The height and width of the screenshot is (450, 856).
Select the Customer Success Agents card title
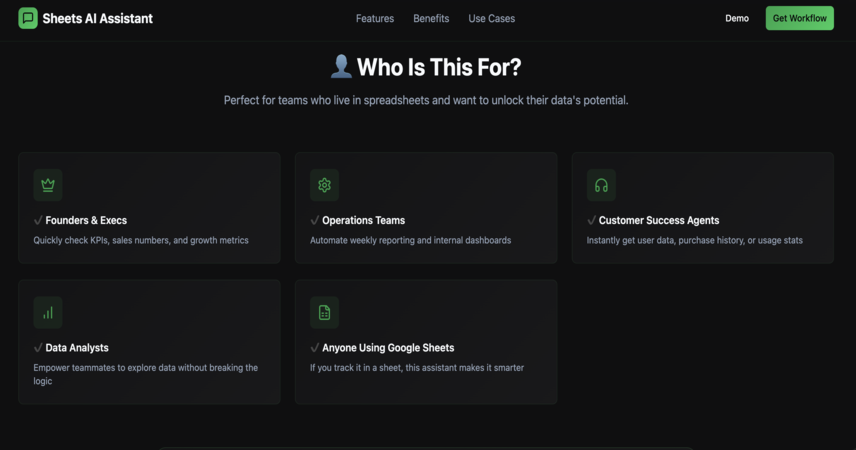(x=659, y=220)
